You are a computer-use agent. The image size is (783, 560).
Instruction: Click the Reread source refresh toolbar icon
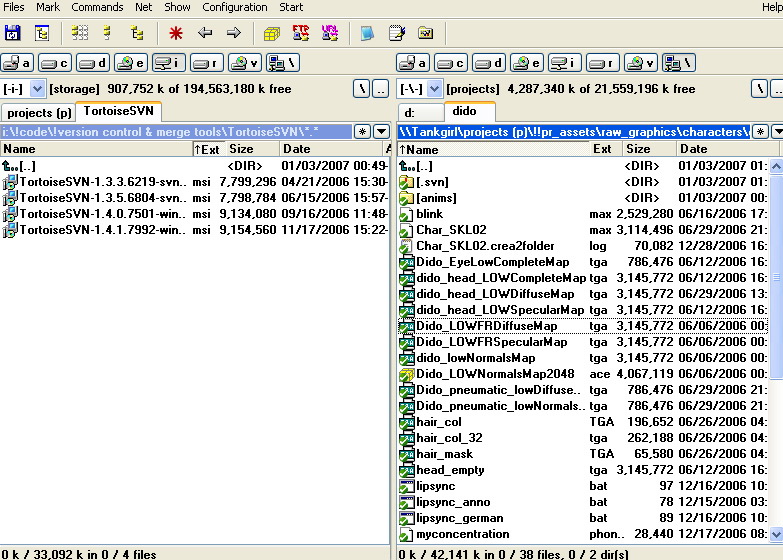(12, 33)
